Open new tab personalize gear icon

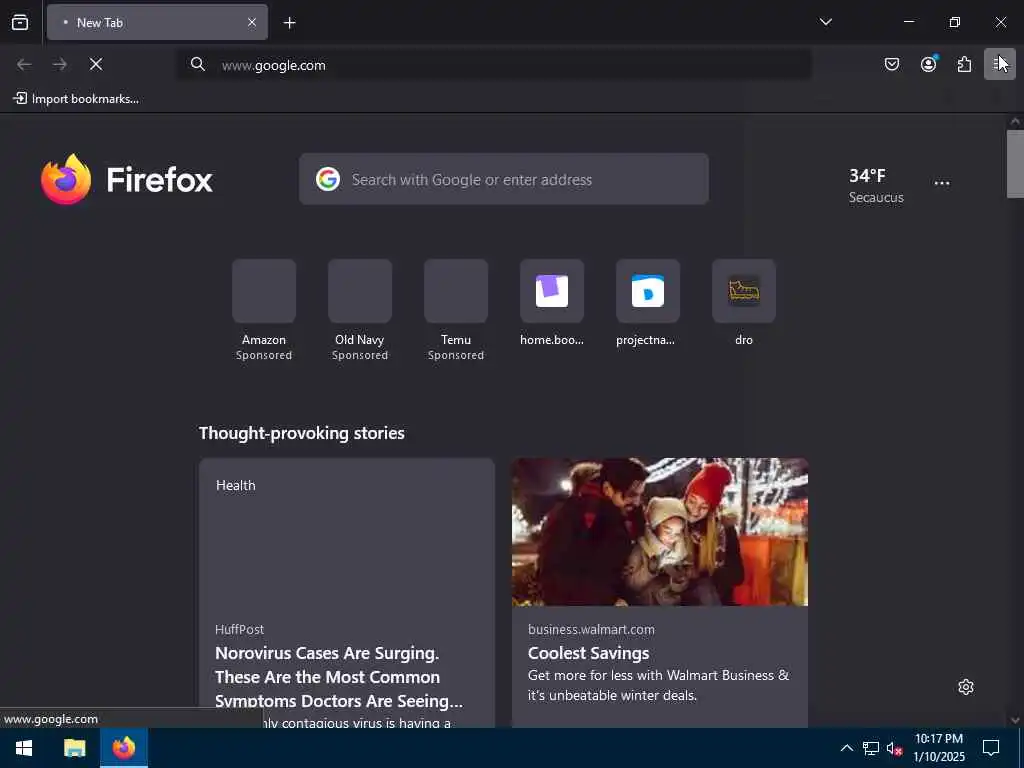pyautogui.click(x=966, y=687)
